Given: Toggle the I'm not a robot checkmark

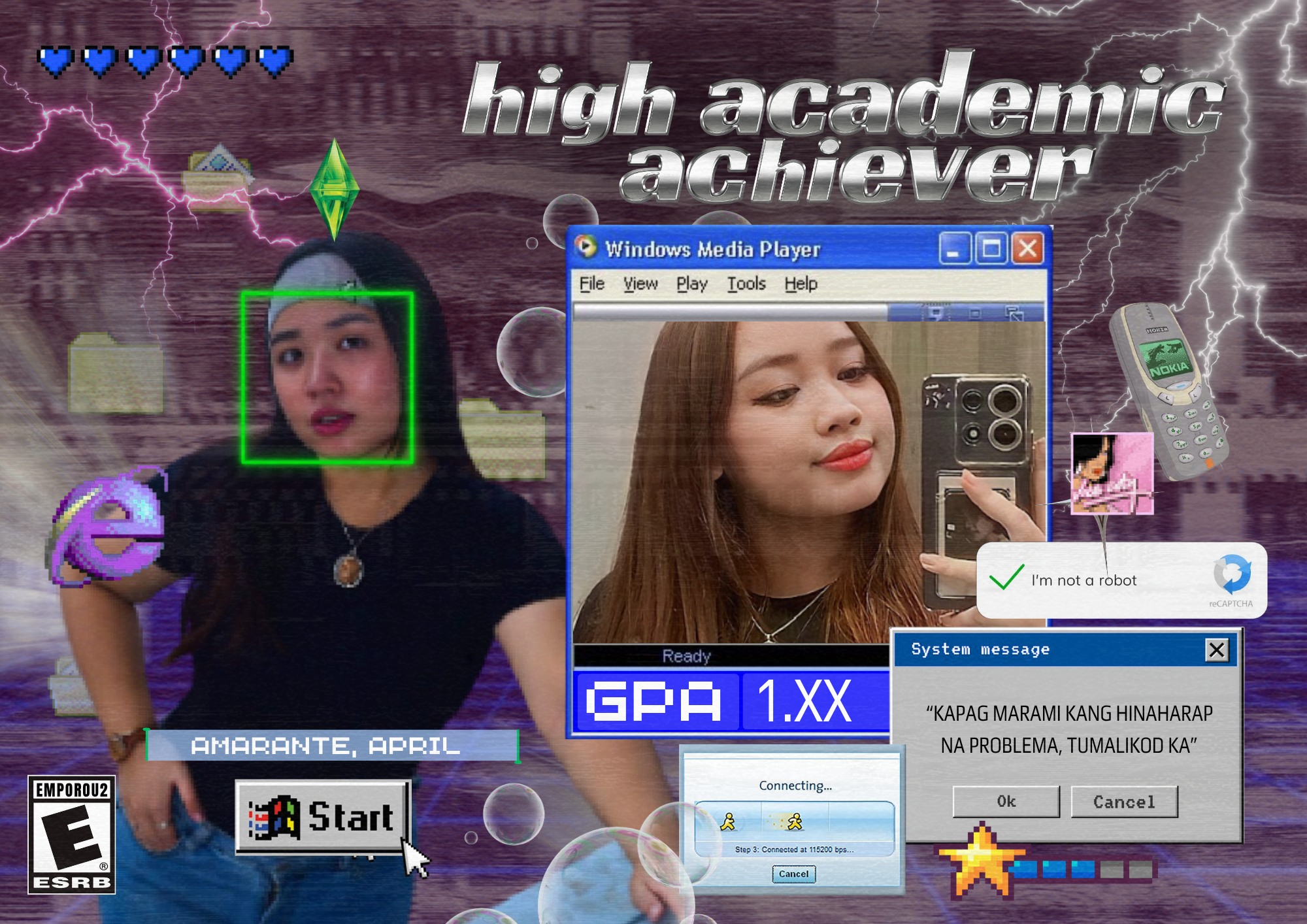Looking at the screenshot, I should tap(1006, 576).
